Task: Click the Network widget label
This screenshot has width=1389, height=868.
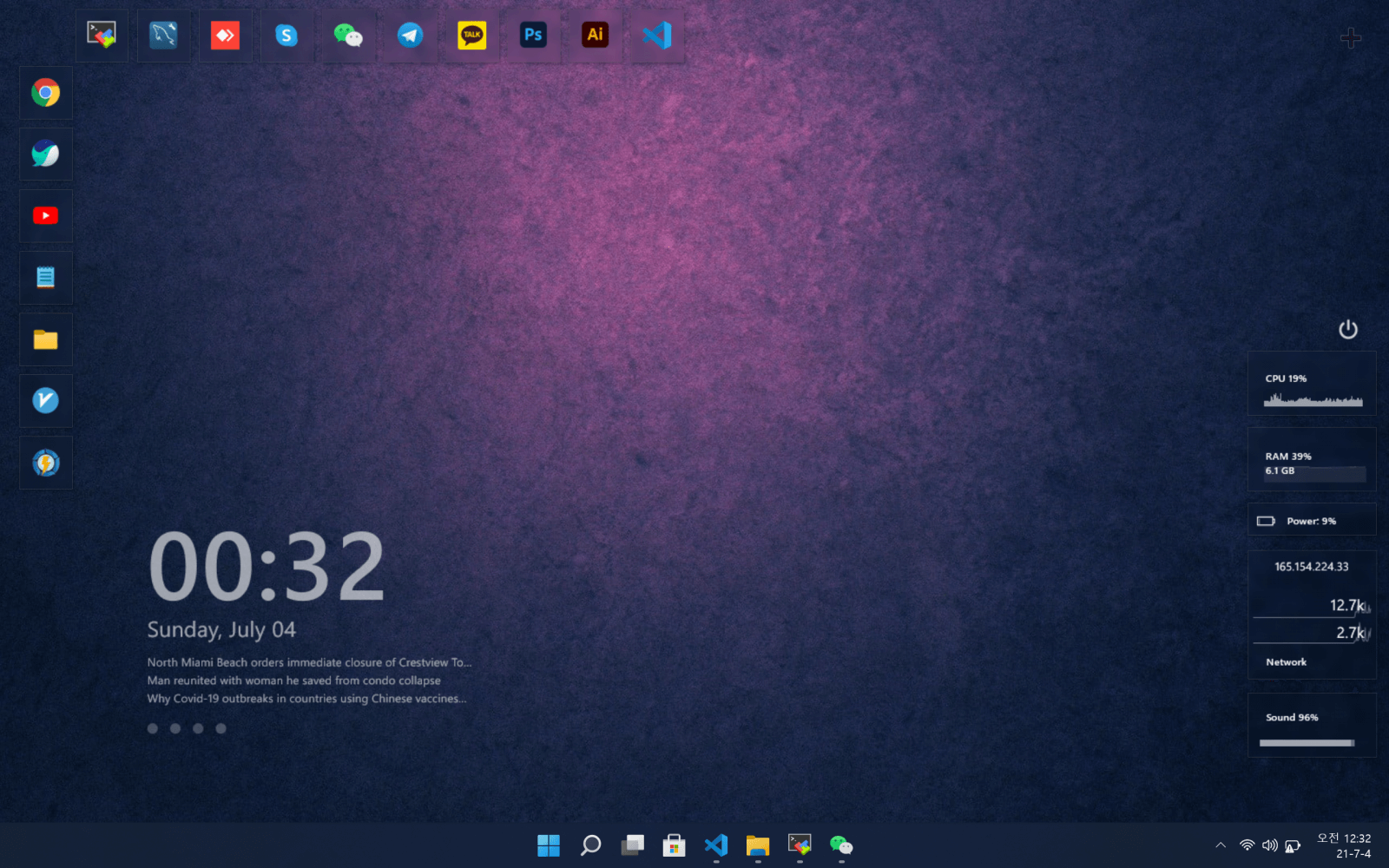Action: coord(1286,662)
